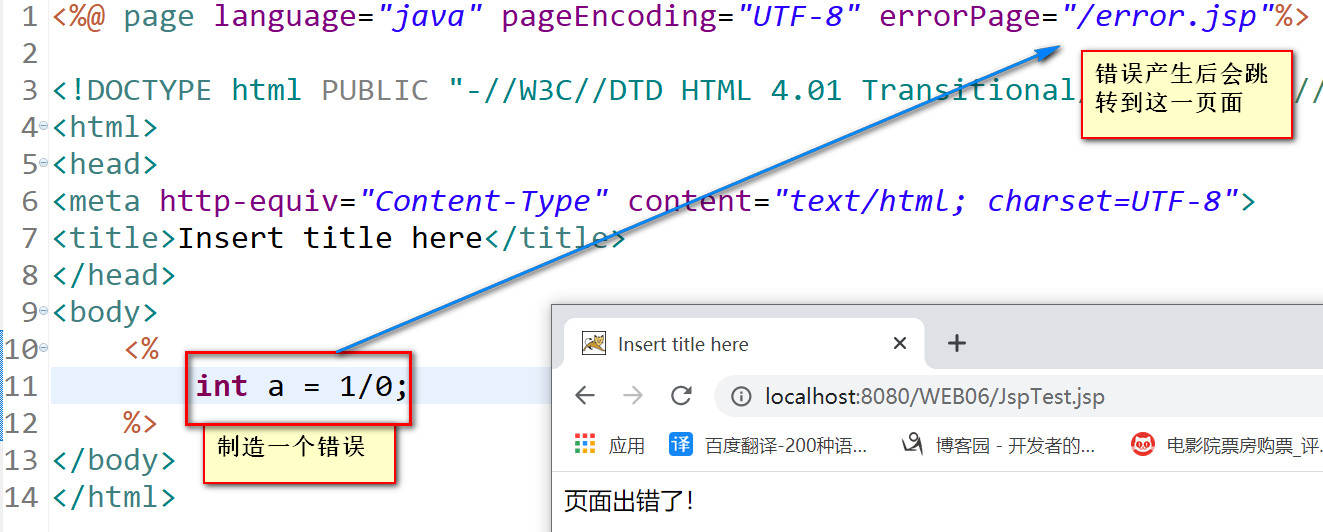Click the closing </html> tag on line 14

point(114,497)
